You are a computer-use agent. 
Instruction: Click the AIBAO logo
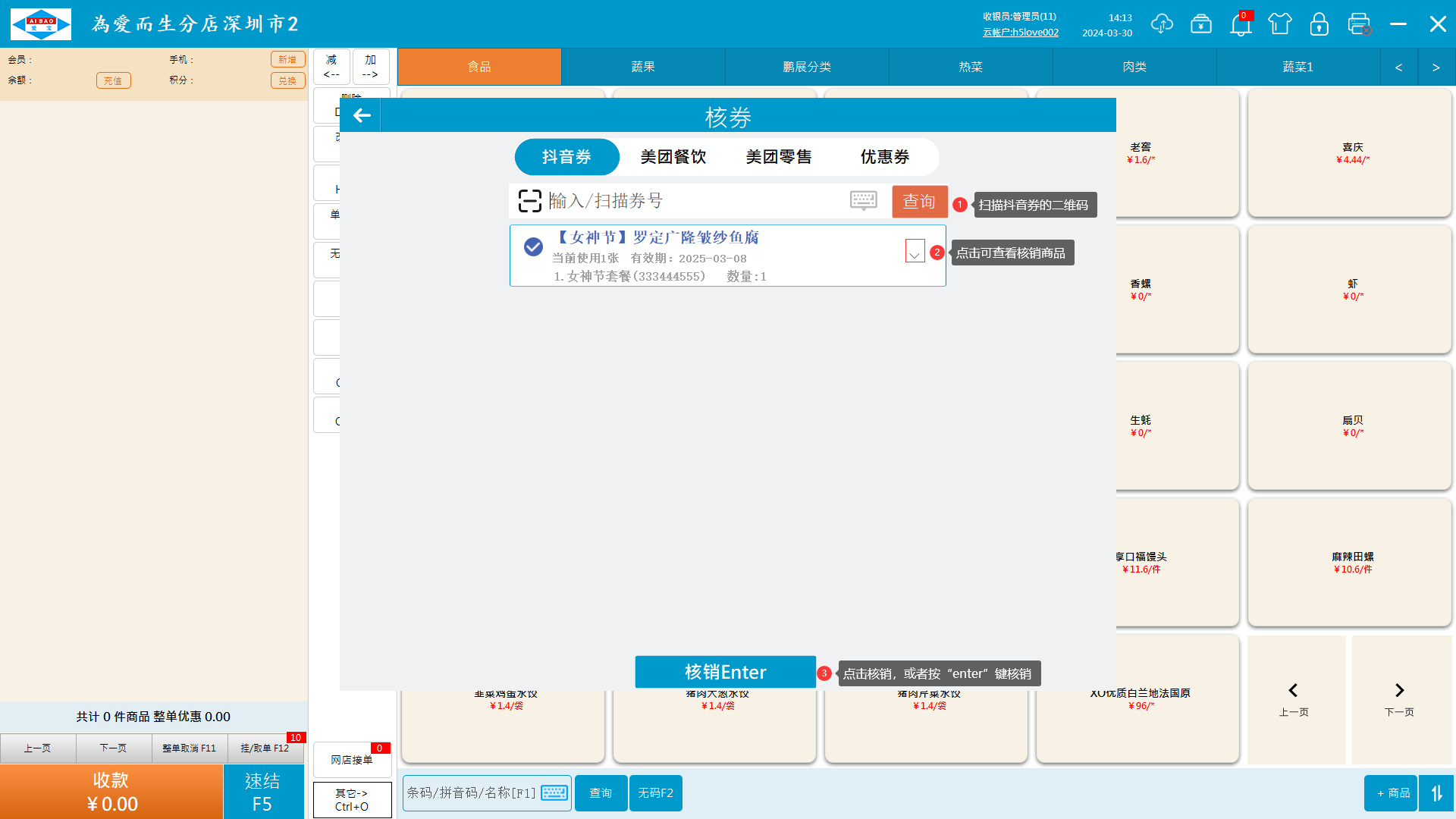coord(41,24)
